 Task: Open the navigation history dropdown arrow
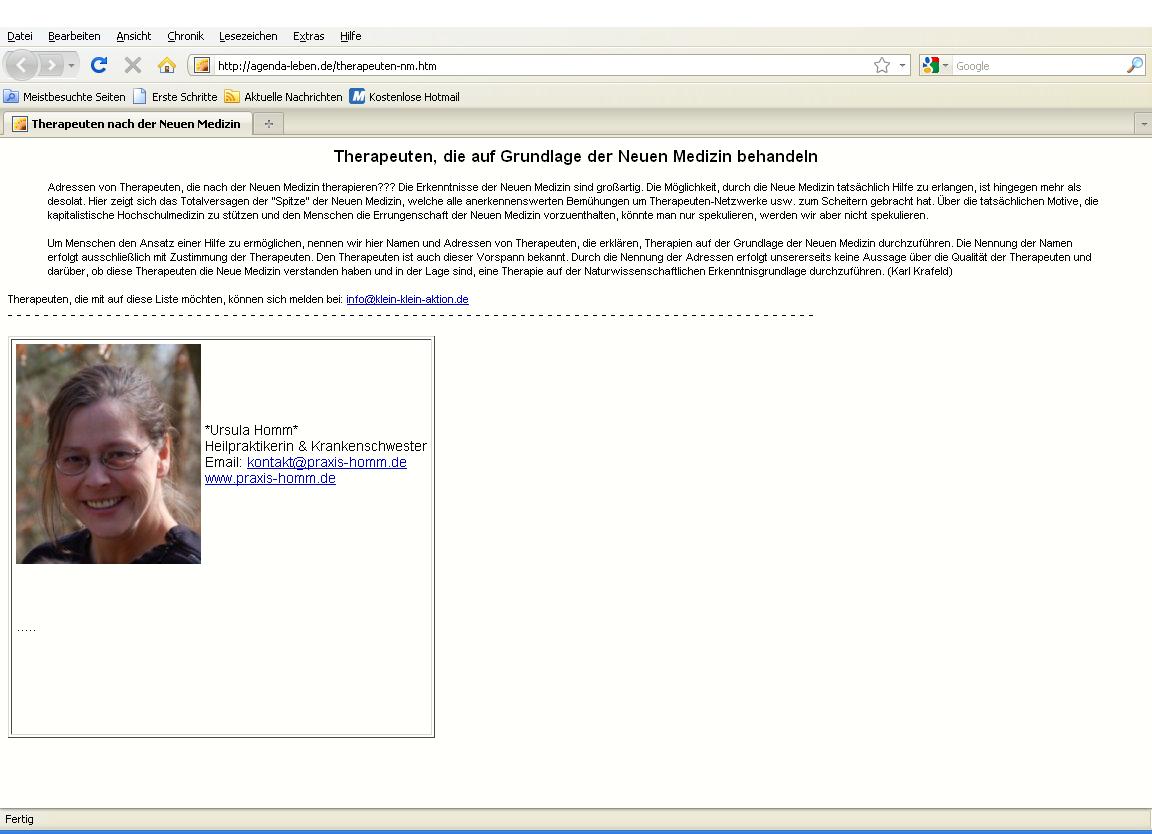click(72, 65)
